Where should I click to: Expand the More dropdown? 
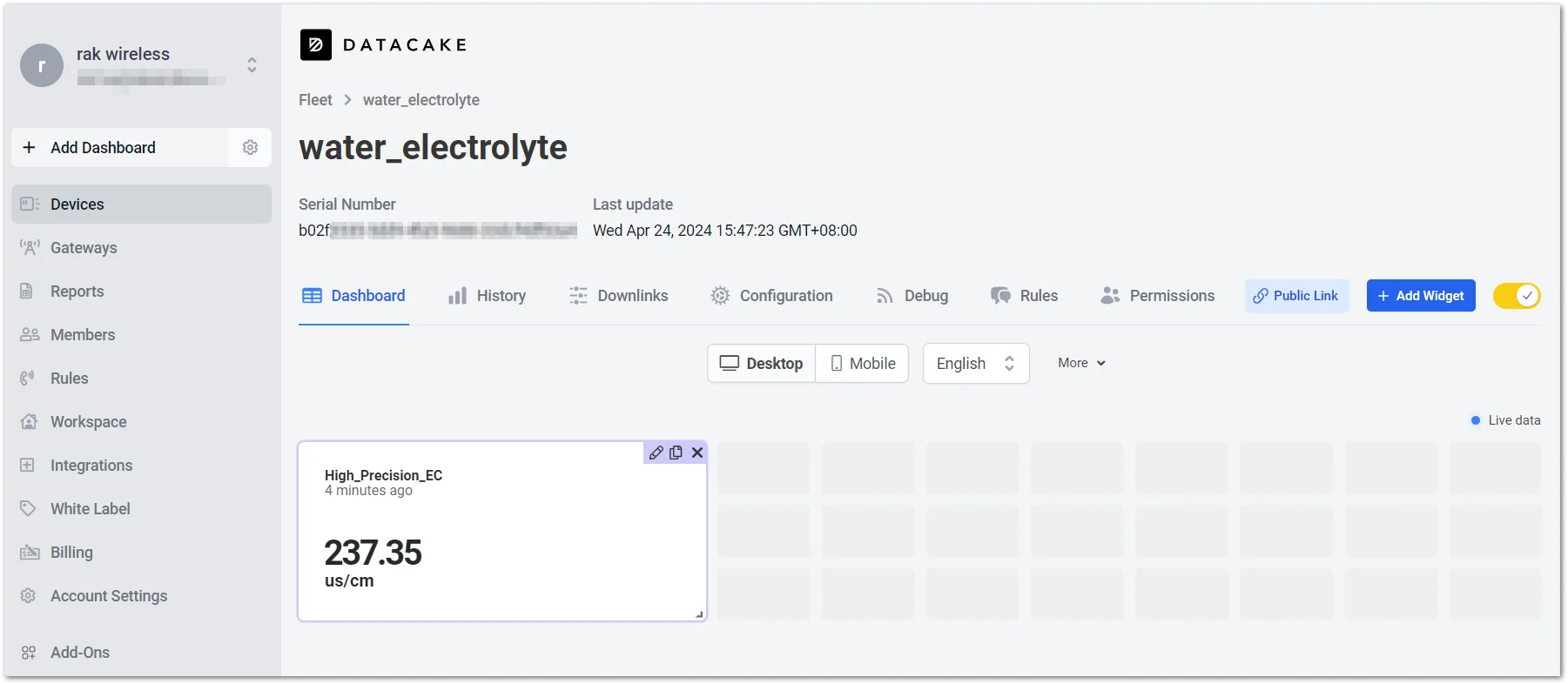[x=1081, y=363]
